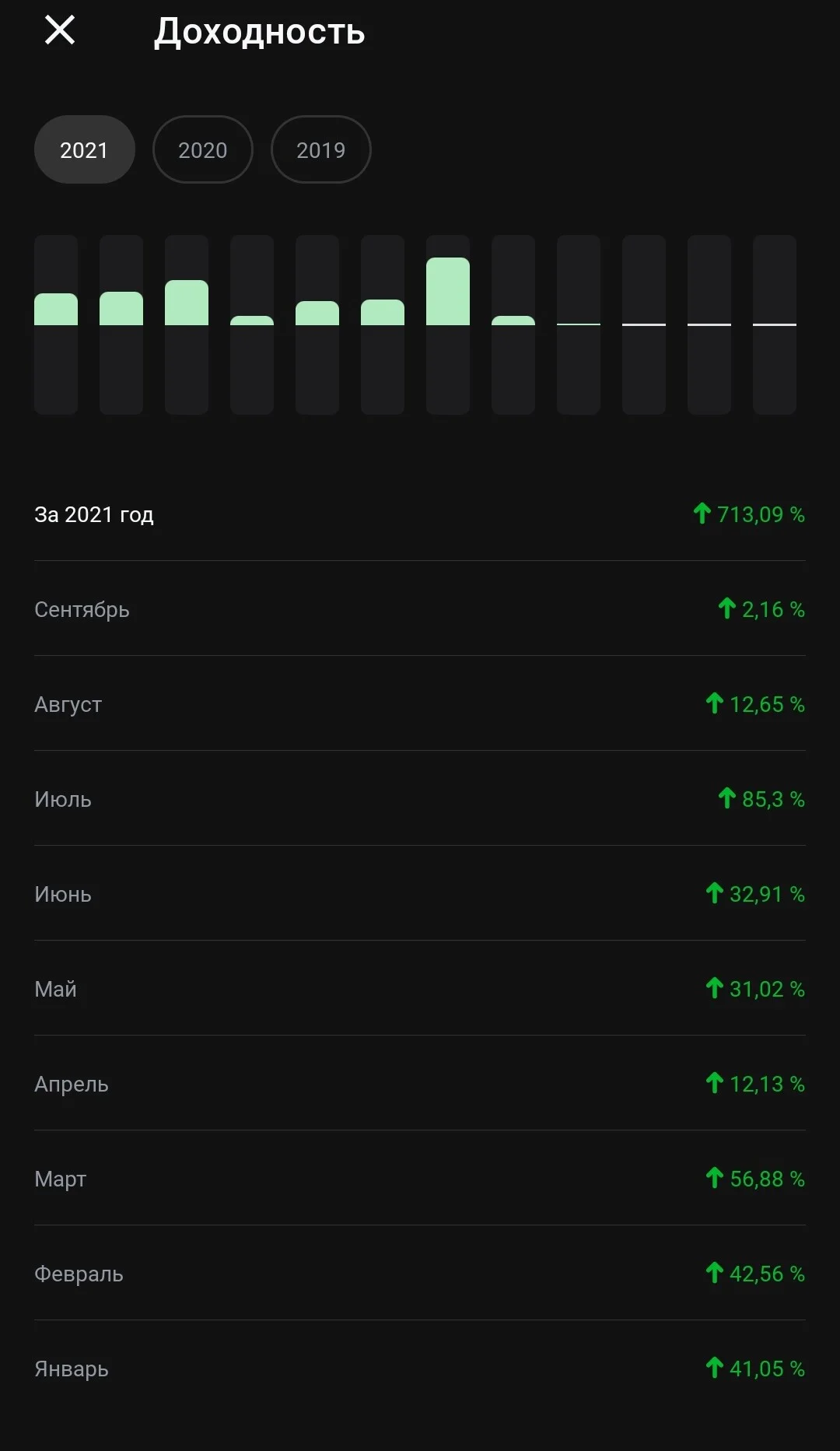The height and width of the screenshot is (1451, 840).
Task: Tap the tallest July bar in chart
Action: tap(448, 324)
